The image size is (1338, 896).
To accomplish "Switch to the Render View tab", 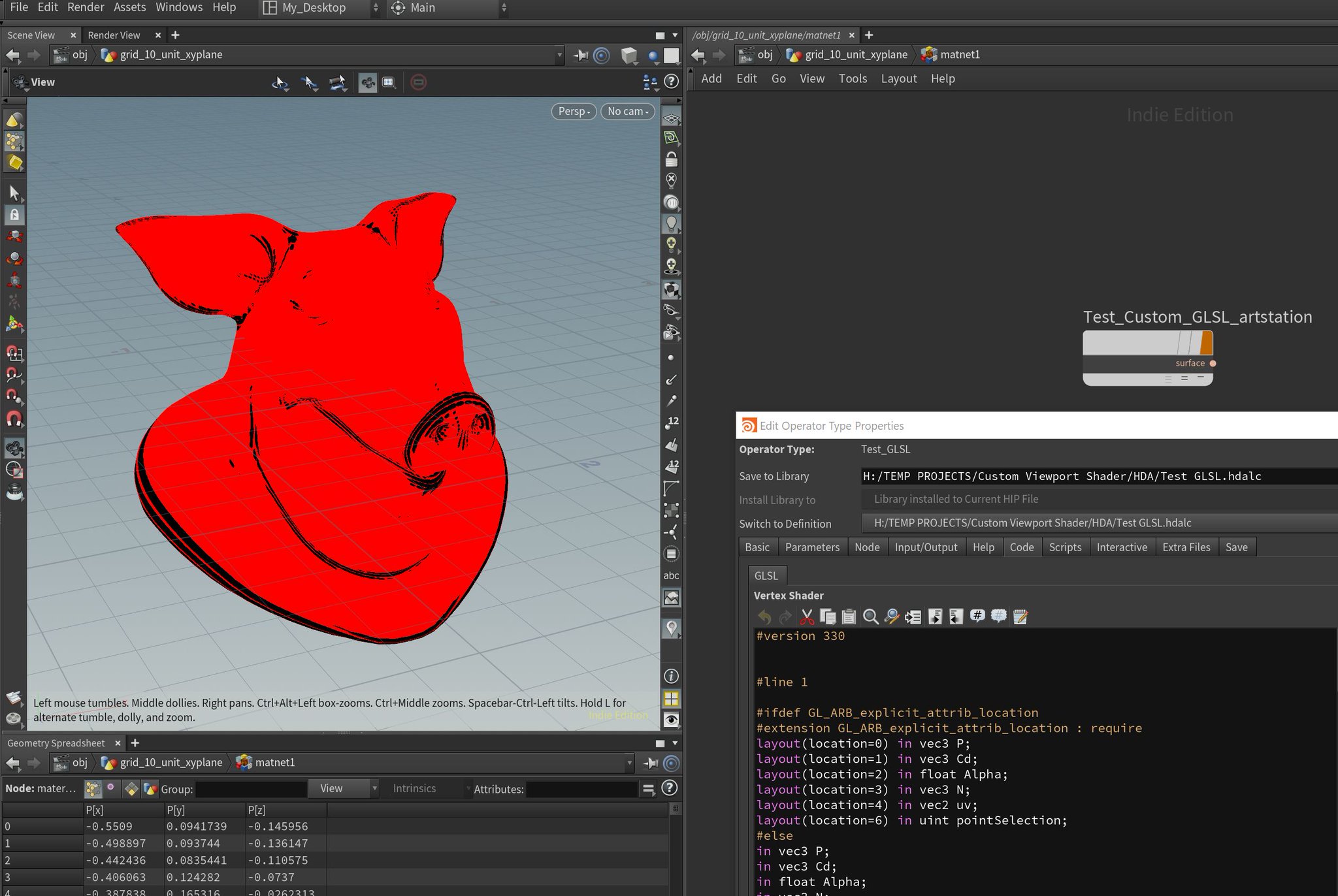I will (x=114, y=35).
